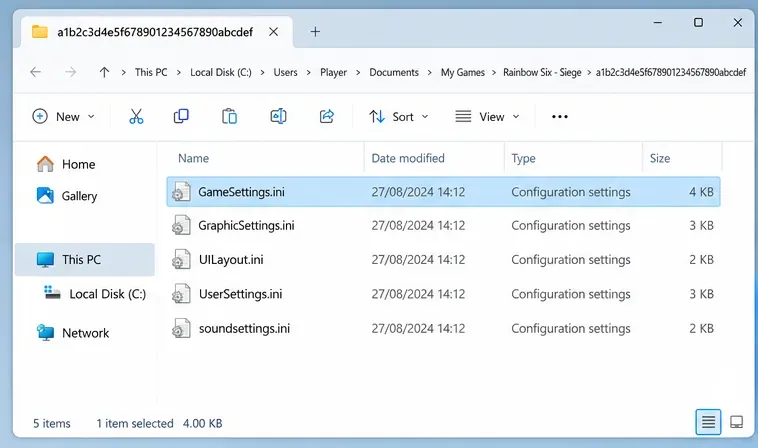
Task: Click date modified of UILayout.ini row
Action: 418,260
